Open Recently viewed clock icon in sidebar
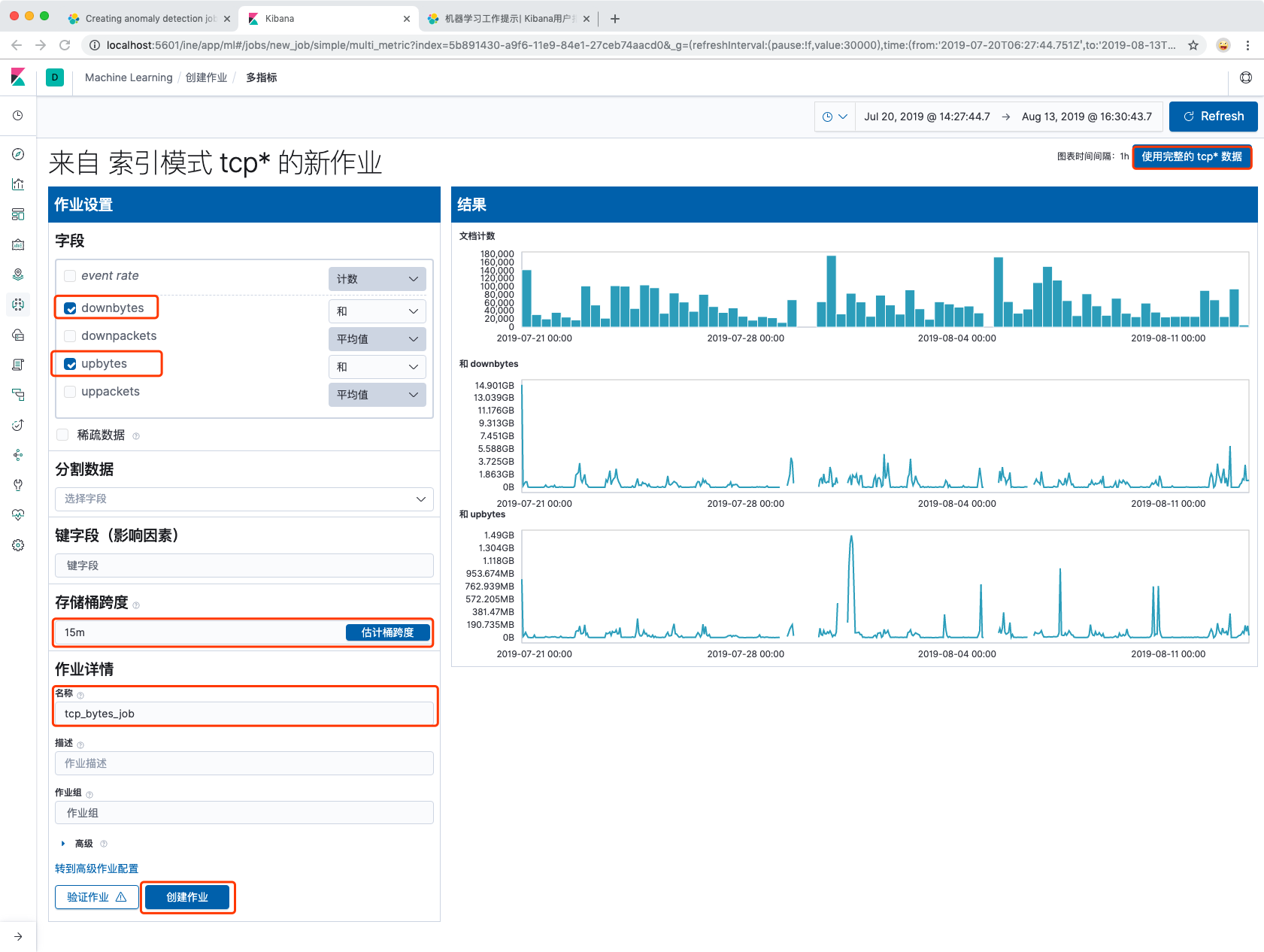The image size is (1264, 952). coord(18,116)
